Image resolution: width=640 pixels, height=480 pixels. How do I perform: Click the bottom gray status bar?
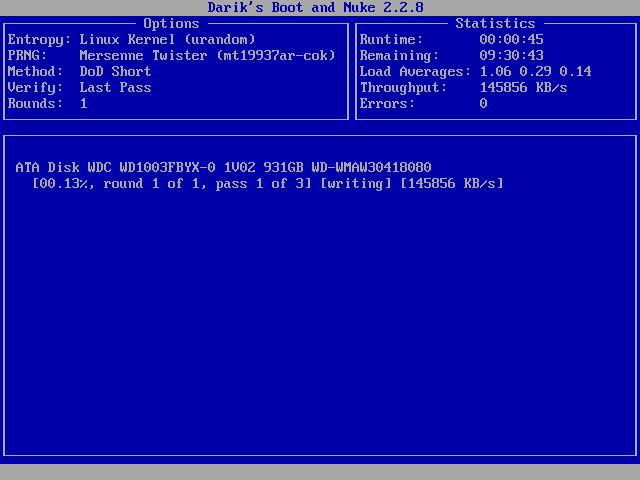(x=320, y=472)
